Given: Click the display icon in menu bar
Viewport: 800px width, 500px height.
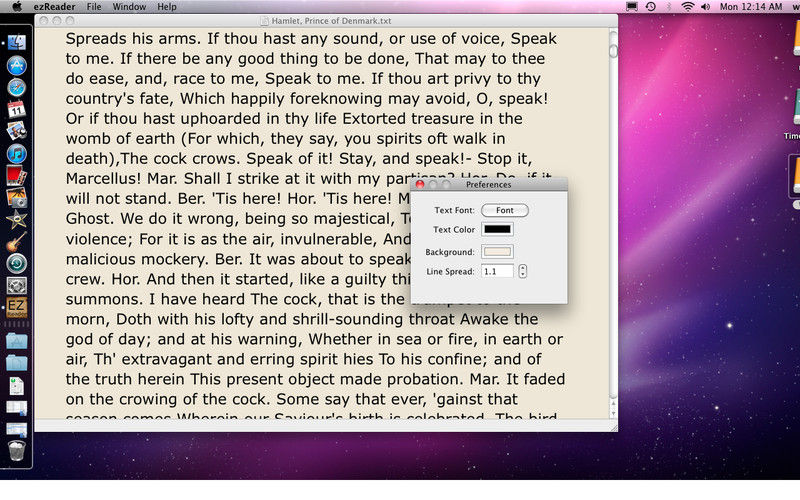Looking at the screenshot, I should (x=632, y=7).
